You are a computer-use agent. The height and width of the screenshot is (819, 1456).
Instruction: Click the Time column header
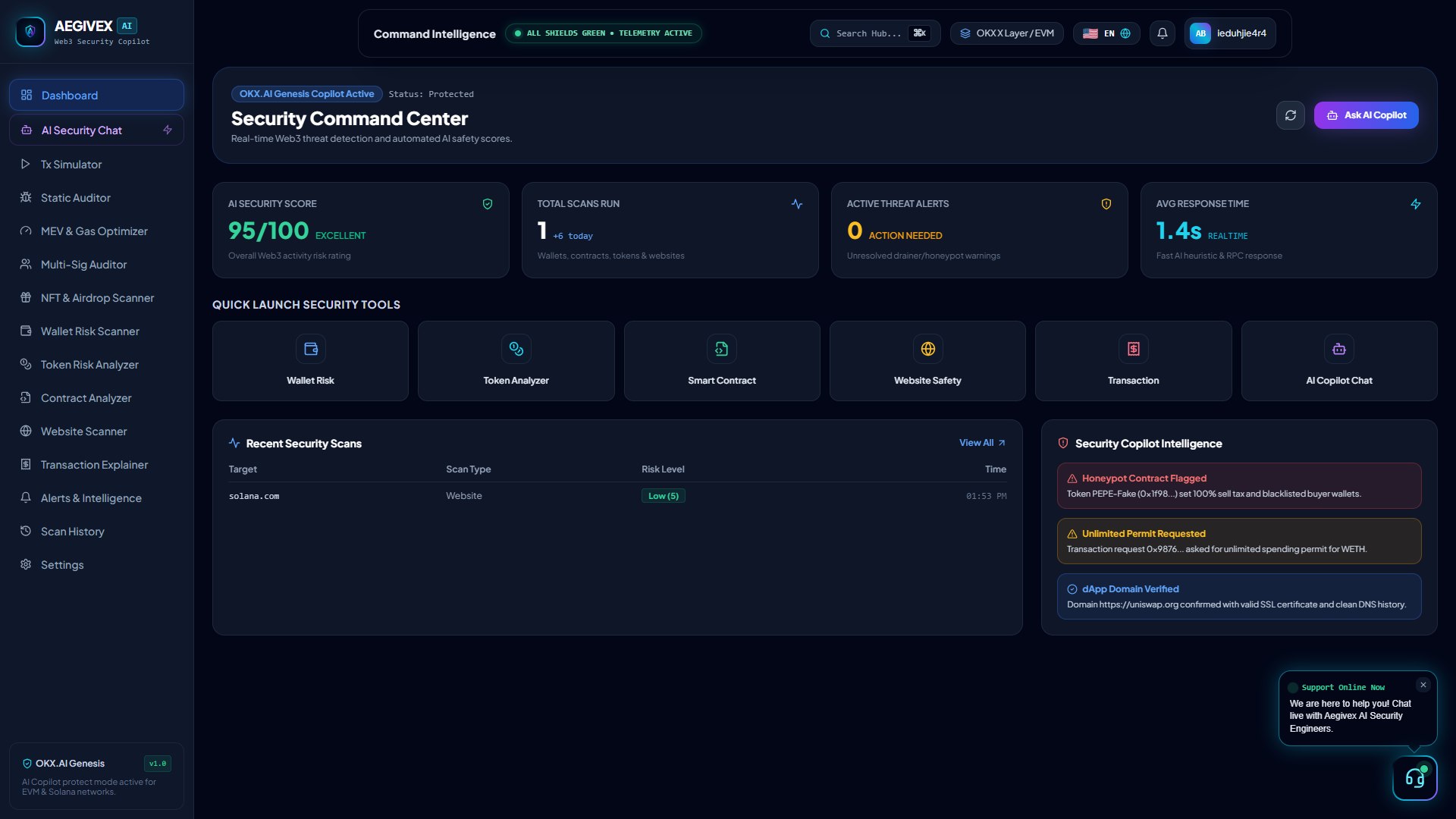tap(995, 469)
